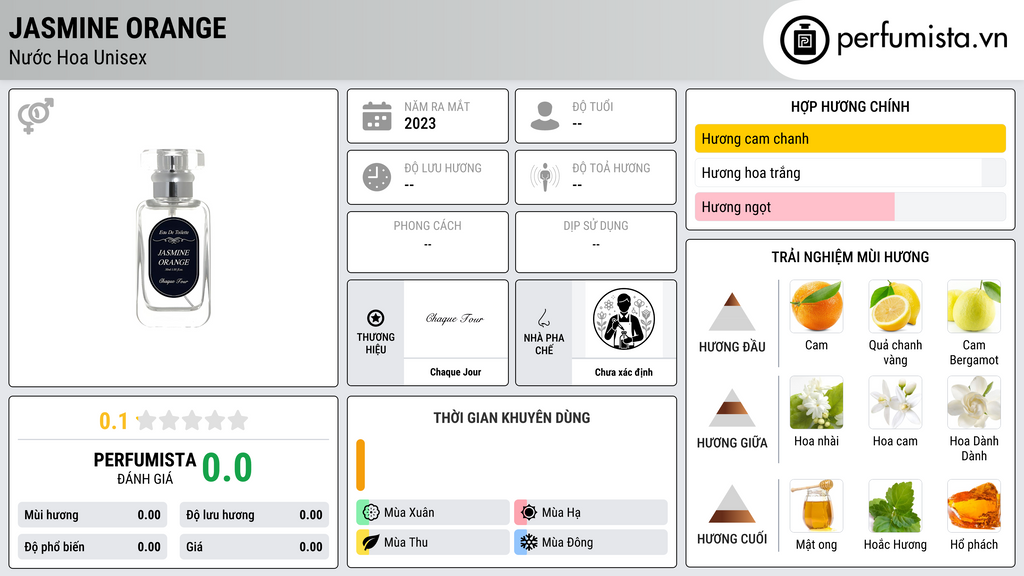The image size is (1024, 576).
Task: Click the Hương Cuối pyramid icon
Action: 732,504
